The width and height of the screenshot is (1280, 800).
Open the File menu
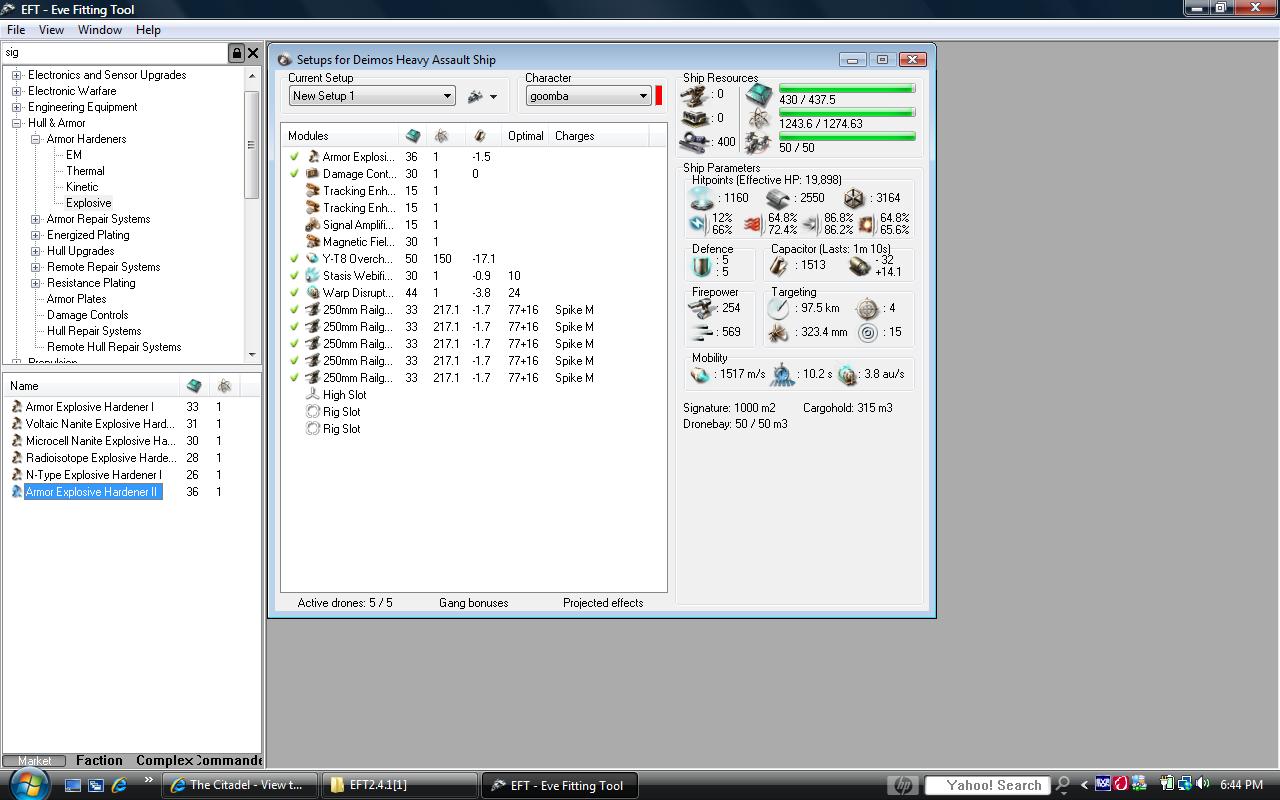click(16, 30)
